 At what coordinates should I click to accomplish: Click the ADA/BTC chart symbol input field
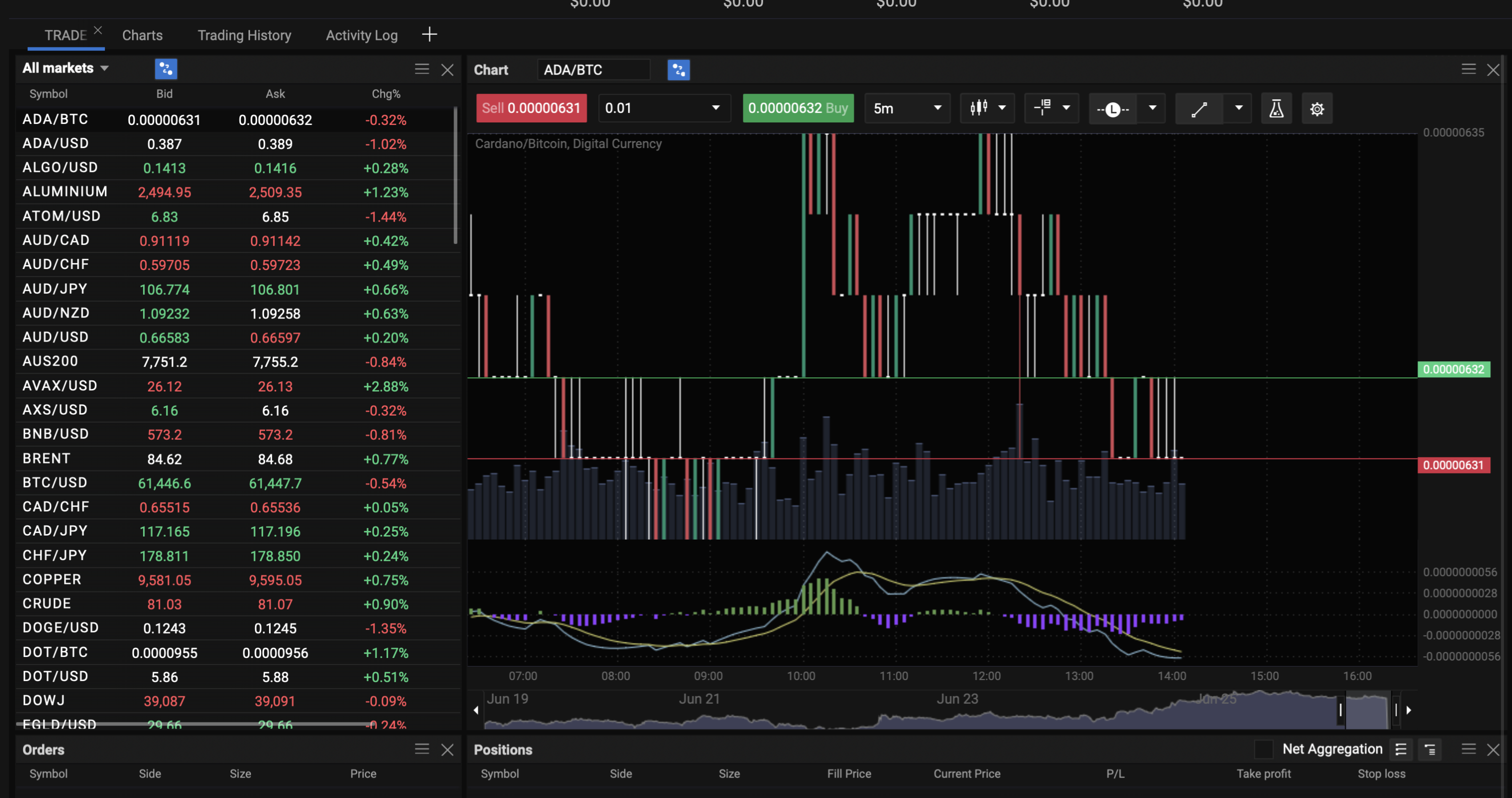(593, 70)
